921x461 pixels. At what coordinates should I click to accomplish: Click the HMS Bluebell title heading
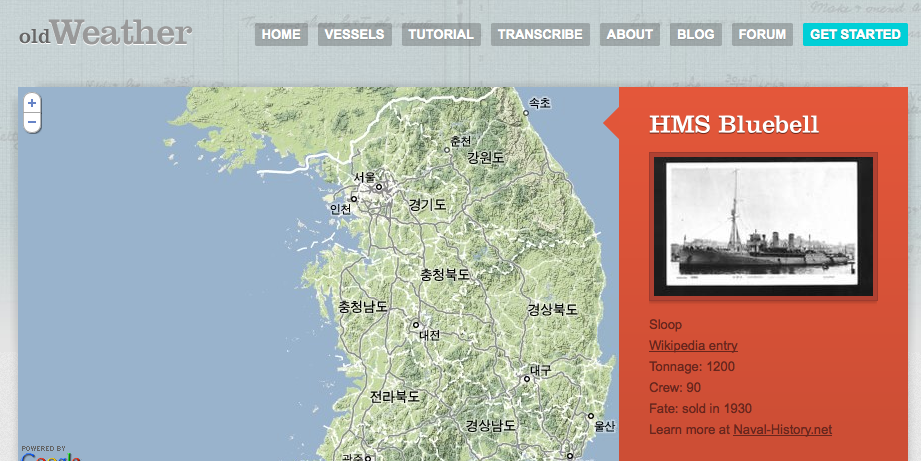[734, 125]
